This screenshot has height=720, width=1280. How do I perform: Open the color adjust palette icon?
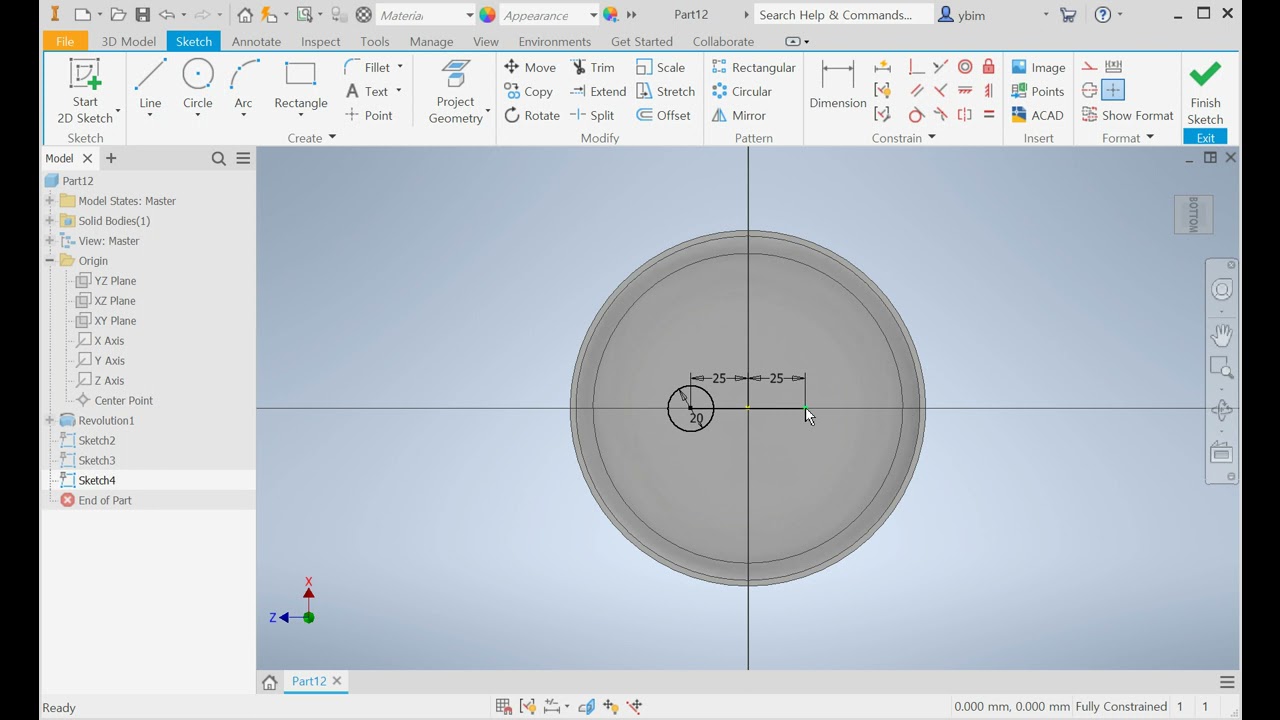pos(611,15)
